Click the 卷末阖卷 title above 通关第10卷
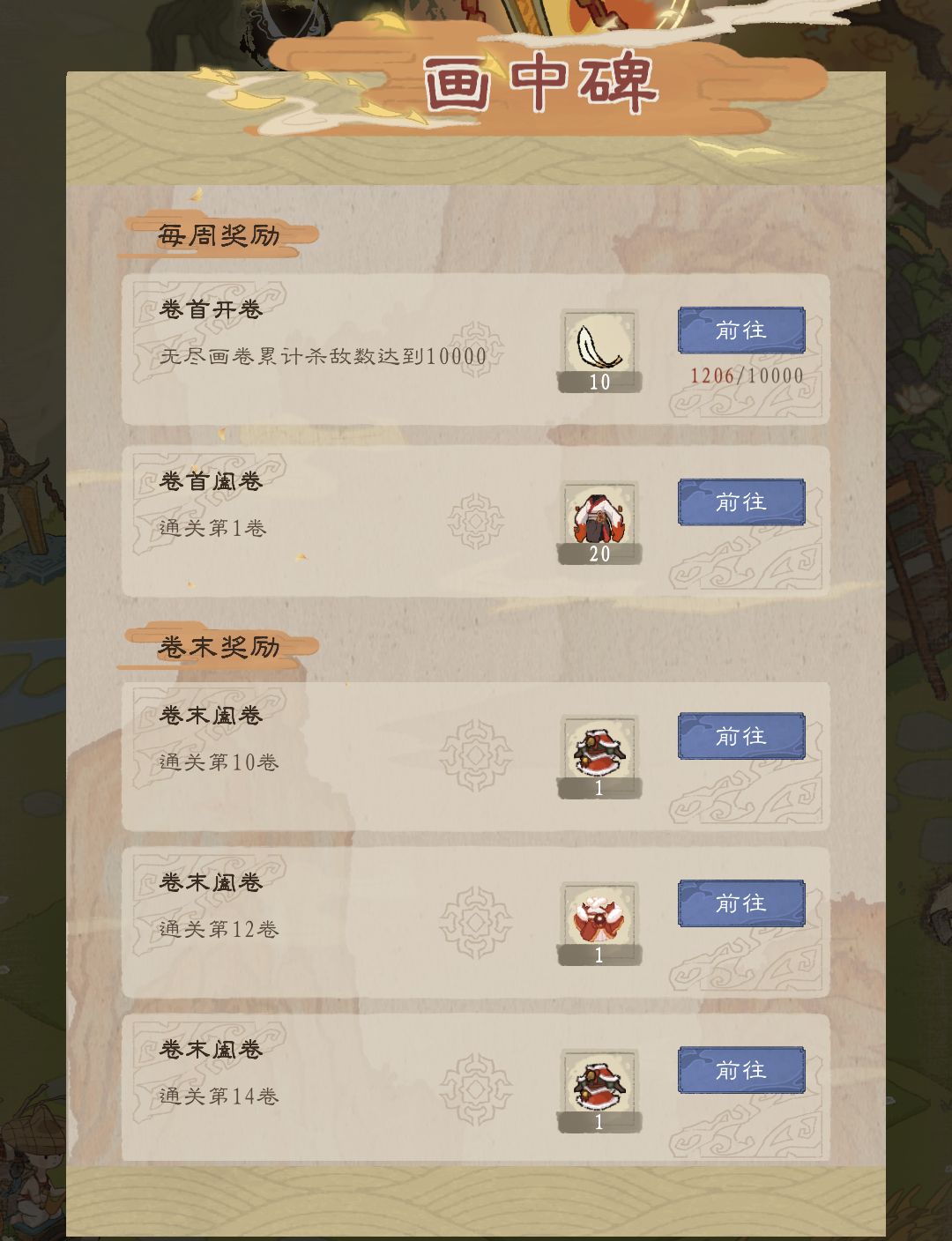 pyautogui.click(x=212, y=715)
